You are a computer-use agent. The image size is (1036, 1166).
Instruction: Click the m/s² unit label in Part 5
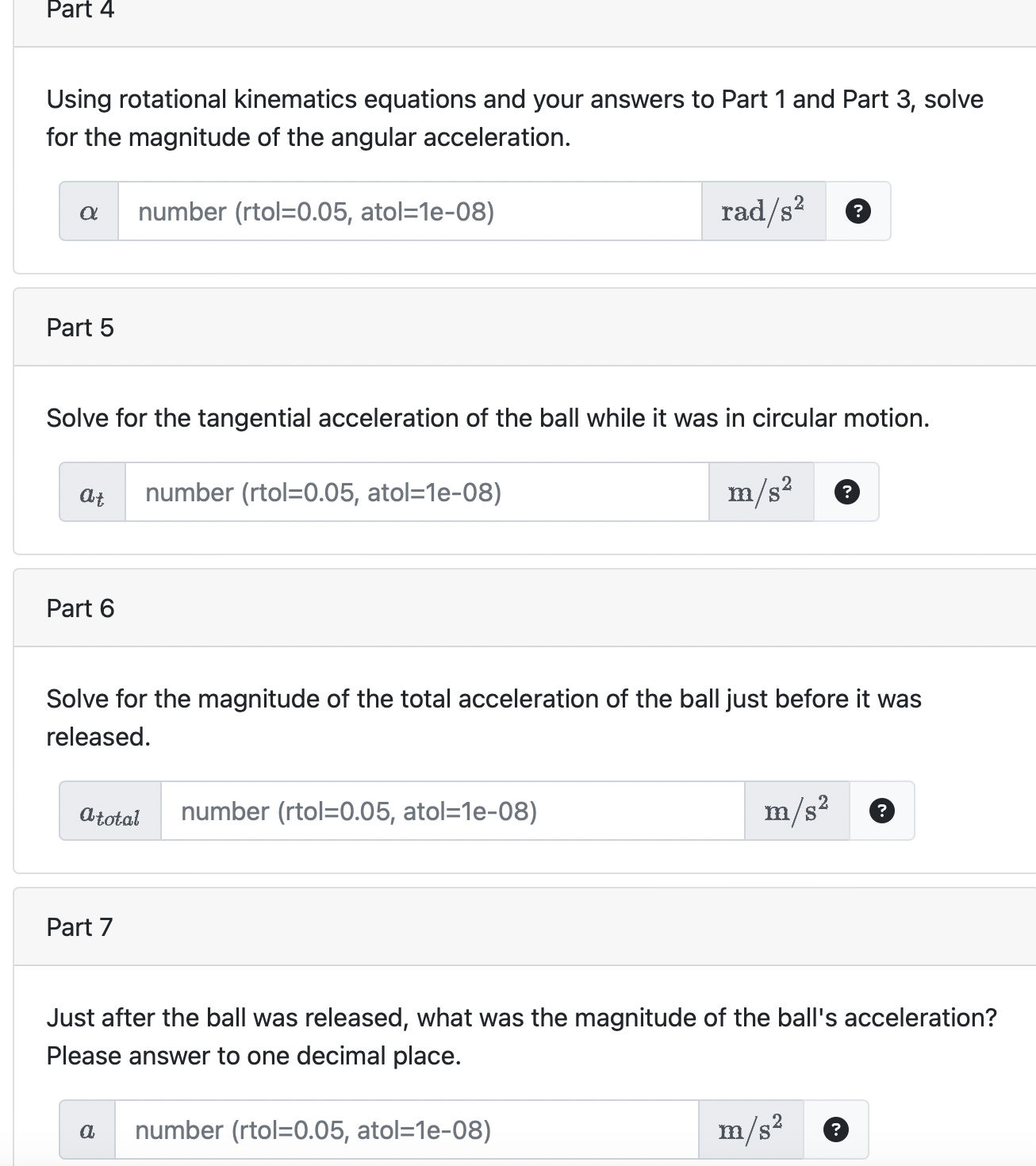758,493
